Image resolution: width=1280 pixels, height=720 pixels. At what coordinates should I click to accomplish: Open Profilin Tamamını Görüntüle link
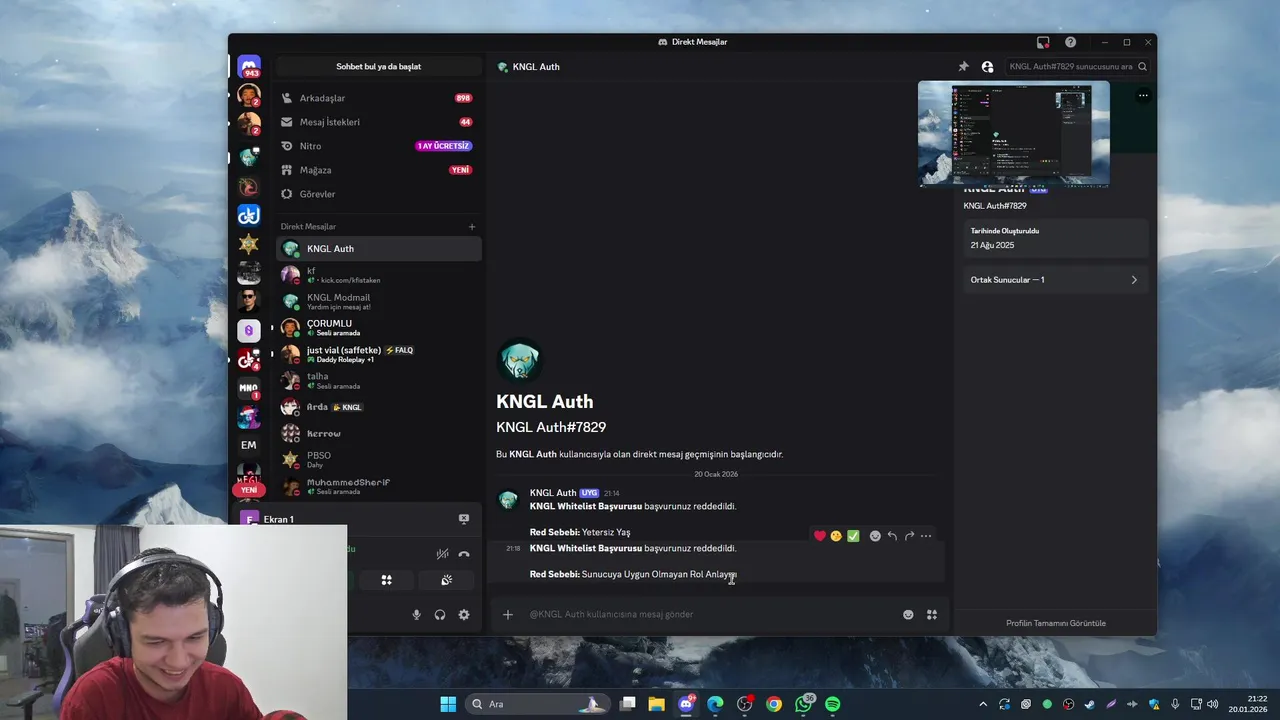click(x=1055, y=623)
